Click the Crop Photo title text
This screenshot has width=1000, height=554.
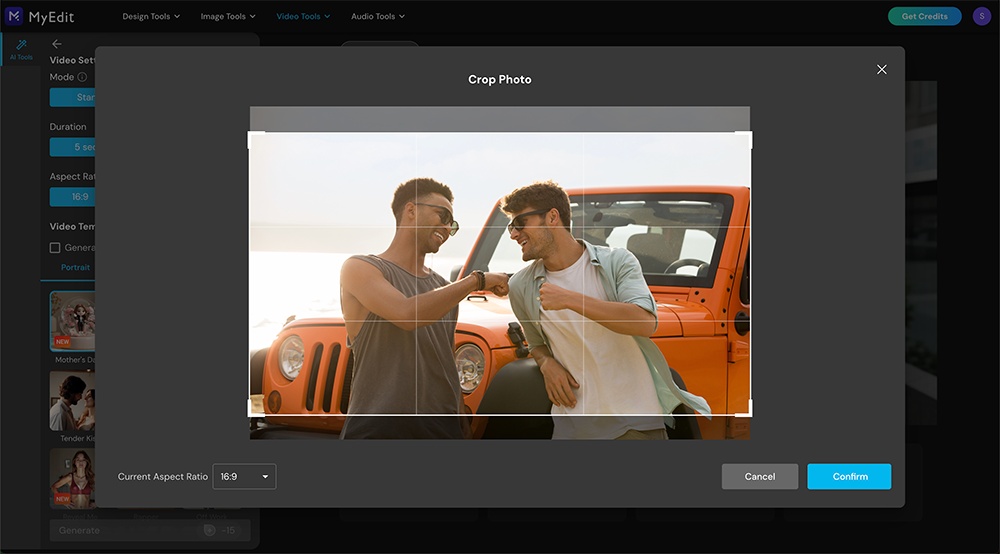499,80
